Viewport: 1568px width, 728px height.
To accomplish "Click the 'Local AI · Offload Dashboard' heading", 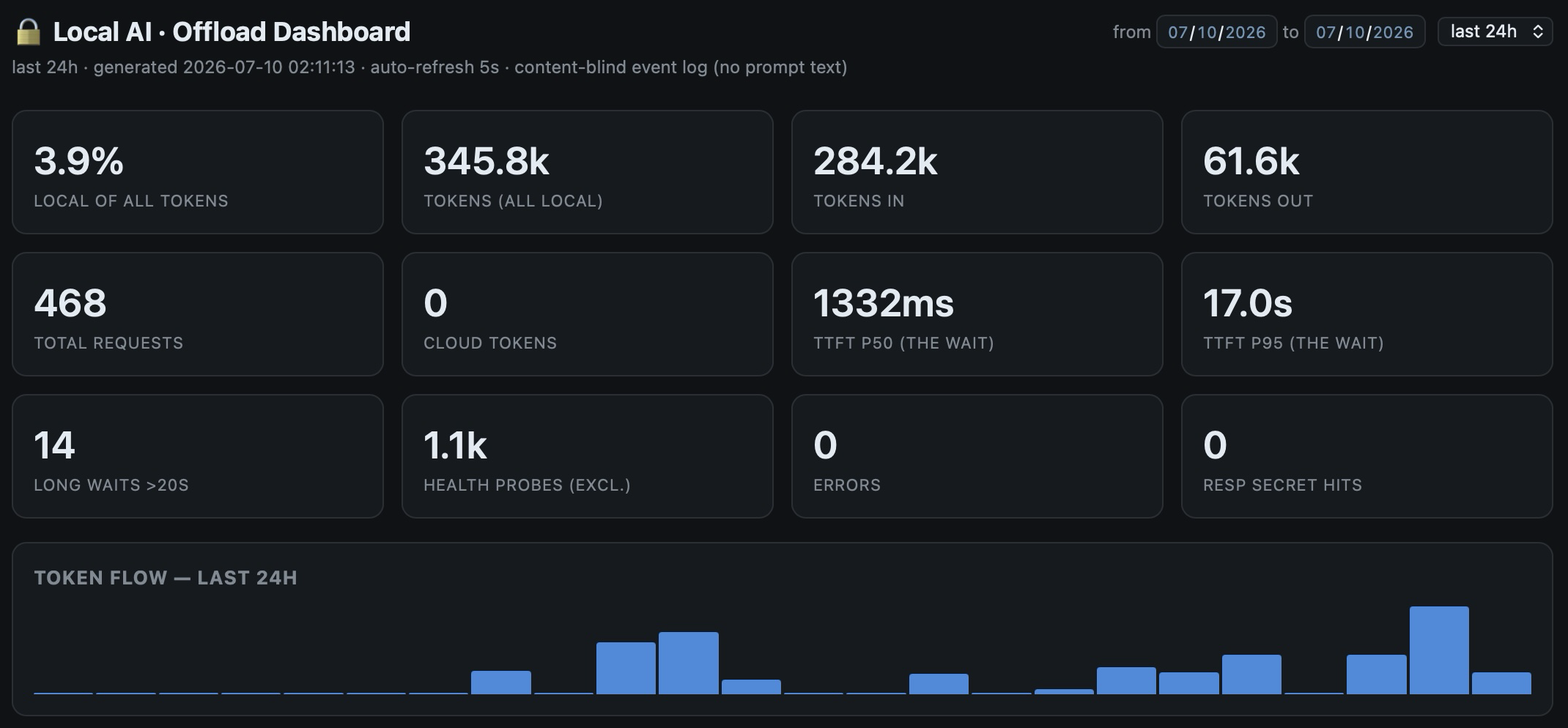I will 232,31.
